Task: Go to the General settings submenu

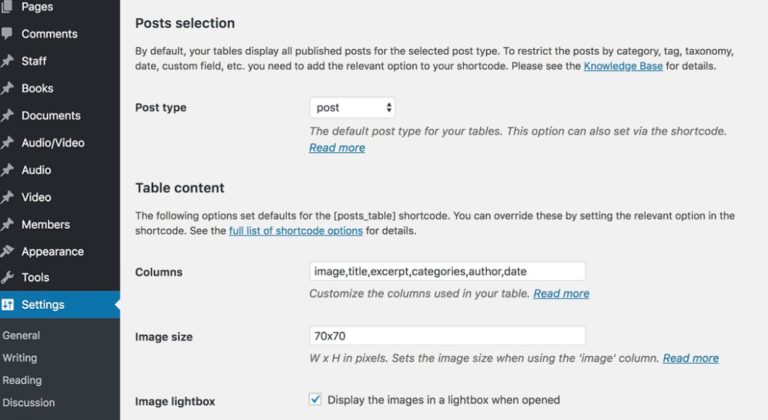Action: 21,335
